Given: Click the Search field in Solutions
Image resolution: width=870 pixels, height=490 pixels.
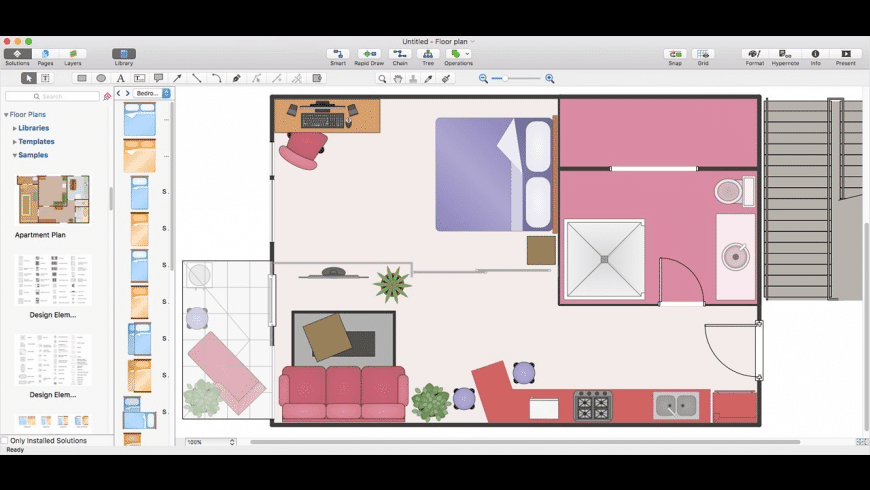Looking at the screenshot, I should 52,97.
